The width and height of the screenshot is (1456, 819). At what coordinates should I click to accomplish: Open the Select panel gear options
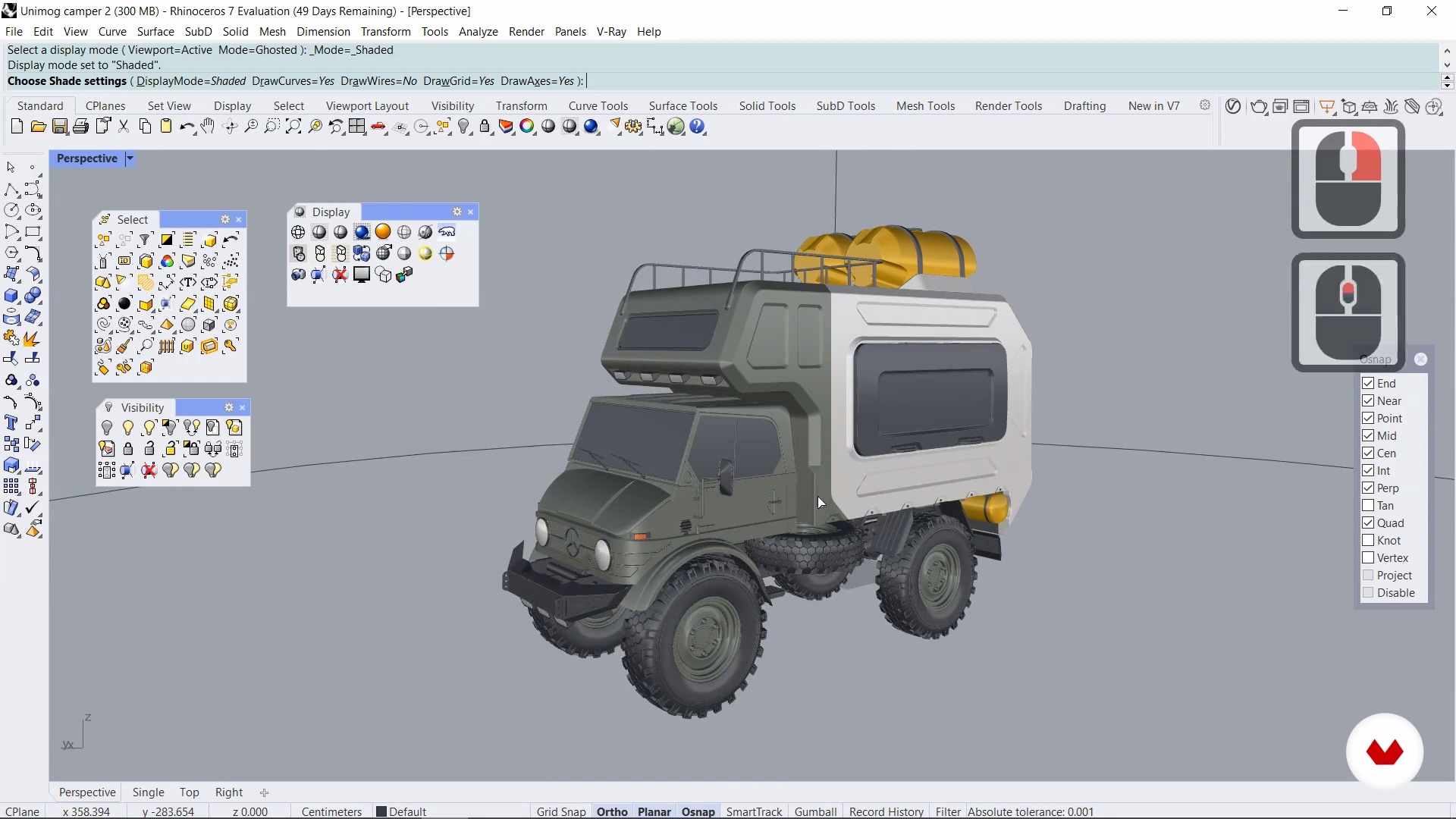click(225, 219)
